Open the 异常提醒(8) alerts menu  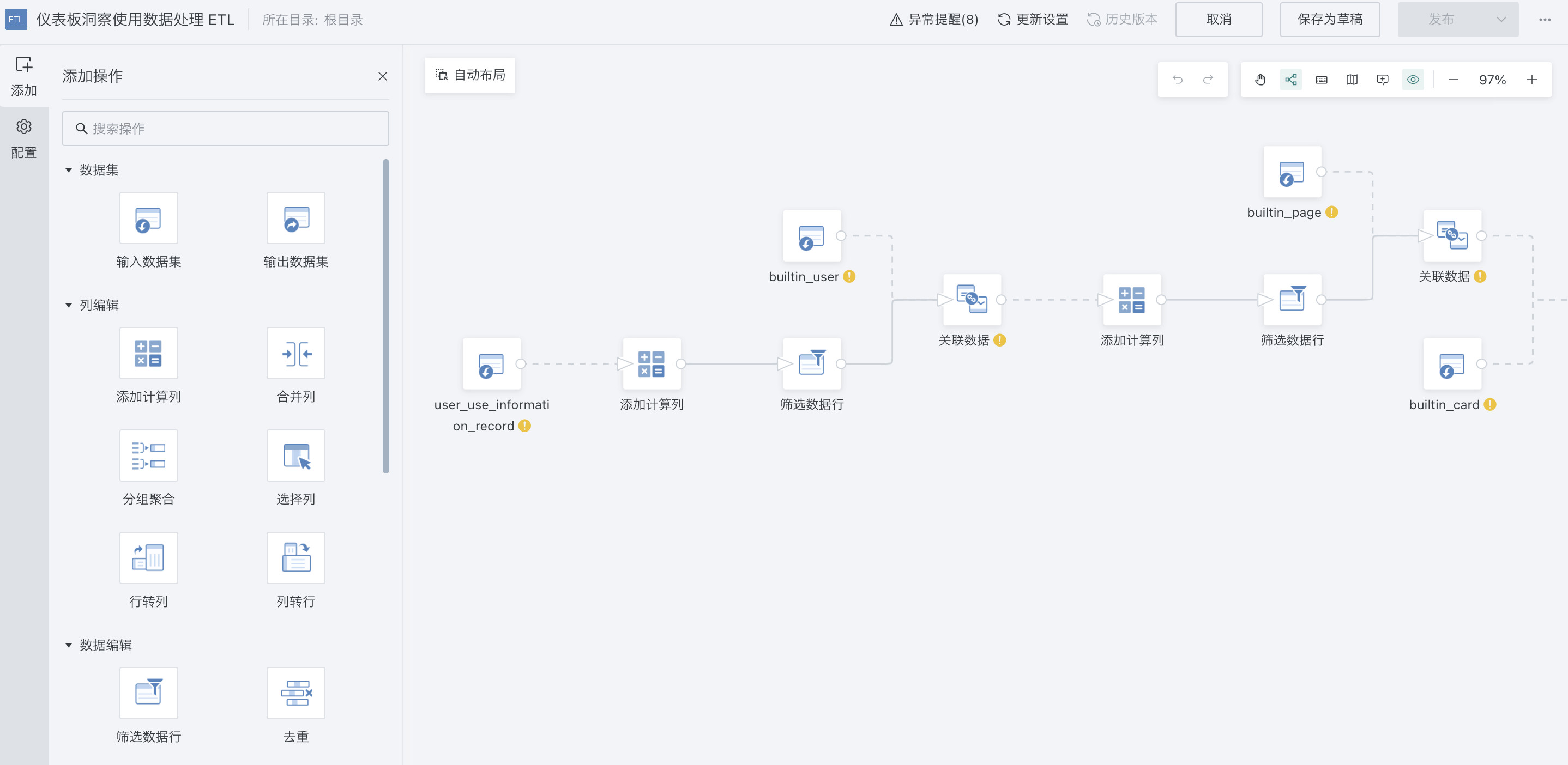pyautogui.click(x=934, y=20)
